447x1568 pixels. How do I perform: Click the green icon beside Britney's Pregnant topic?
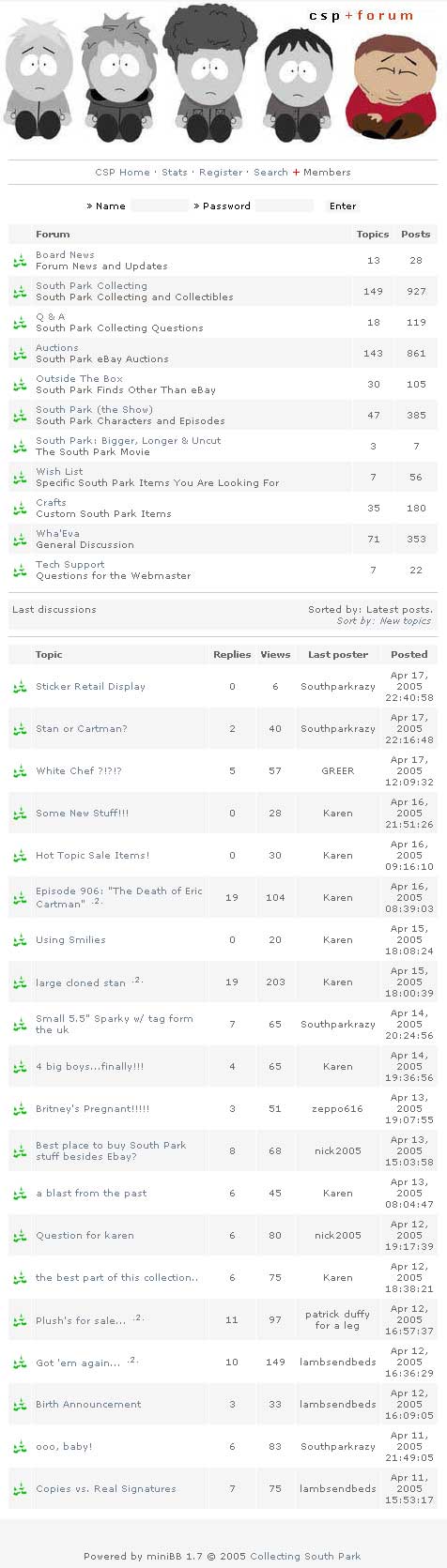point(20,1109)
